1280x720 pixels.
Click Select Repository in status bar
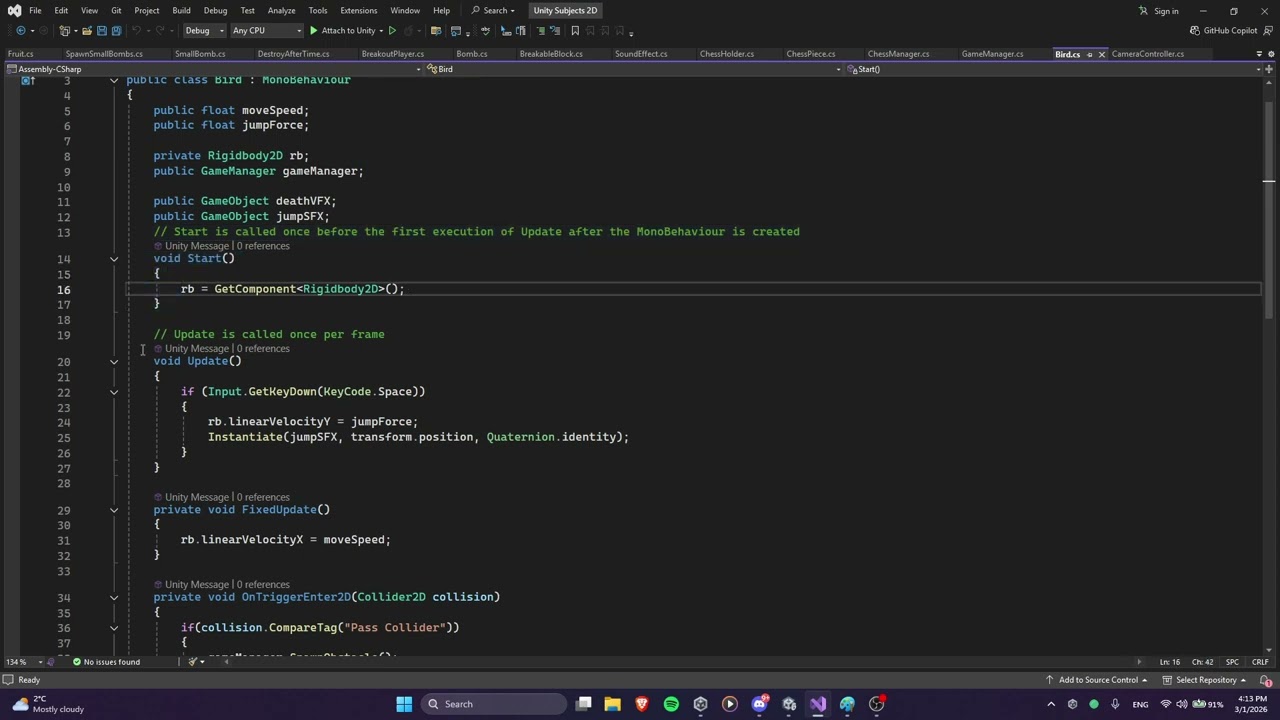pos(1206,680)
